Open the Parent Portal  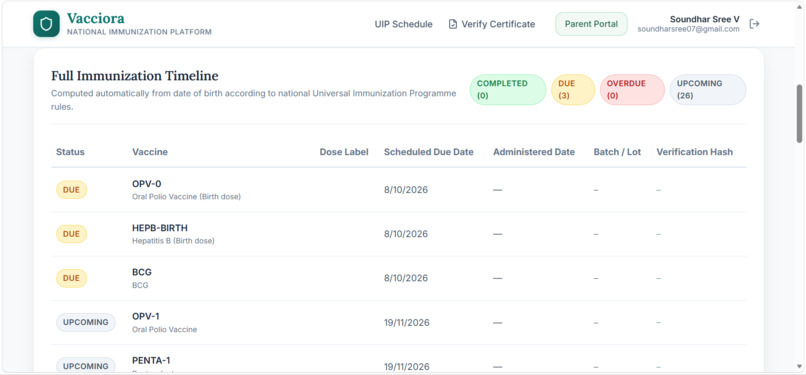tap(591, 24)
